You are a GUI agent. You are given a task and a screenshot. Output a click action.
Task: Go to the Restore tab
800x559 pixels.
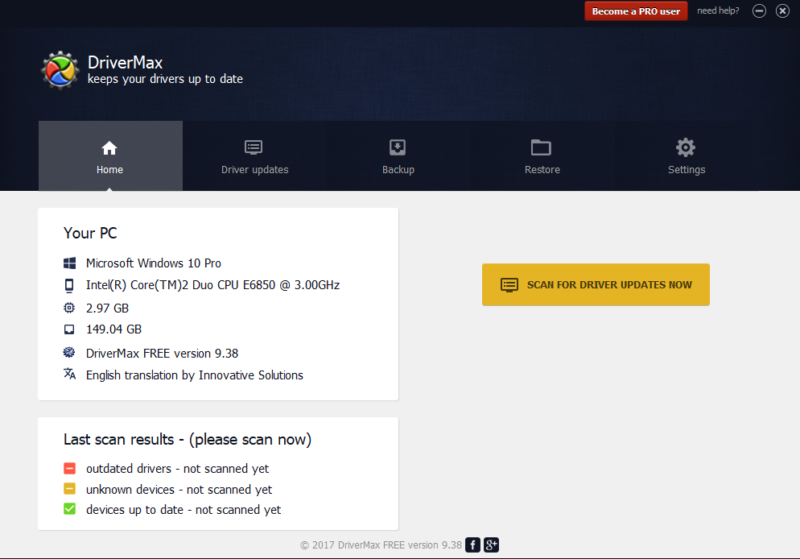pos(542,156)
